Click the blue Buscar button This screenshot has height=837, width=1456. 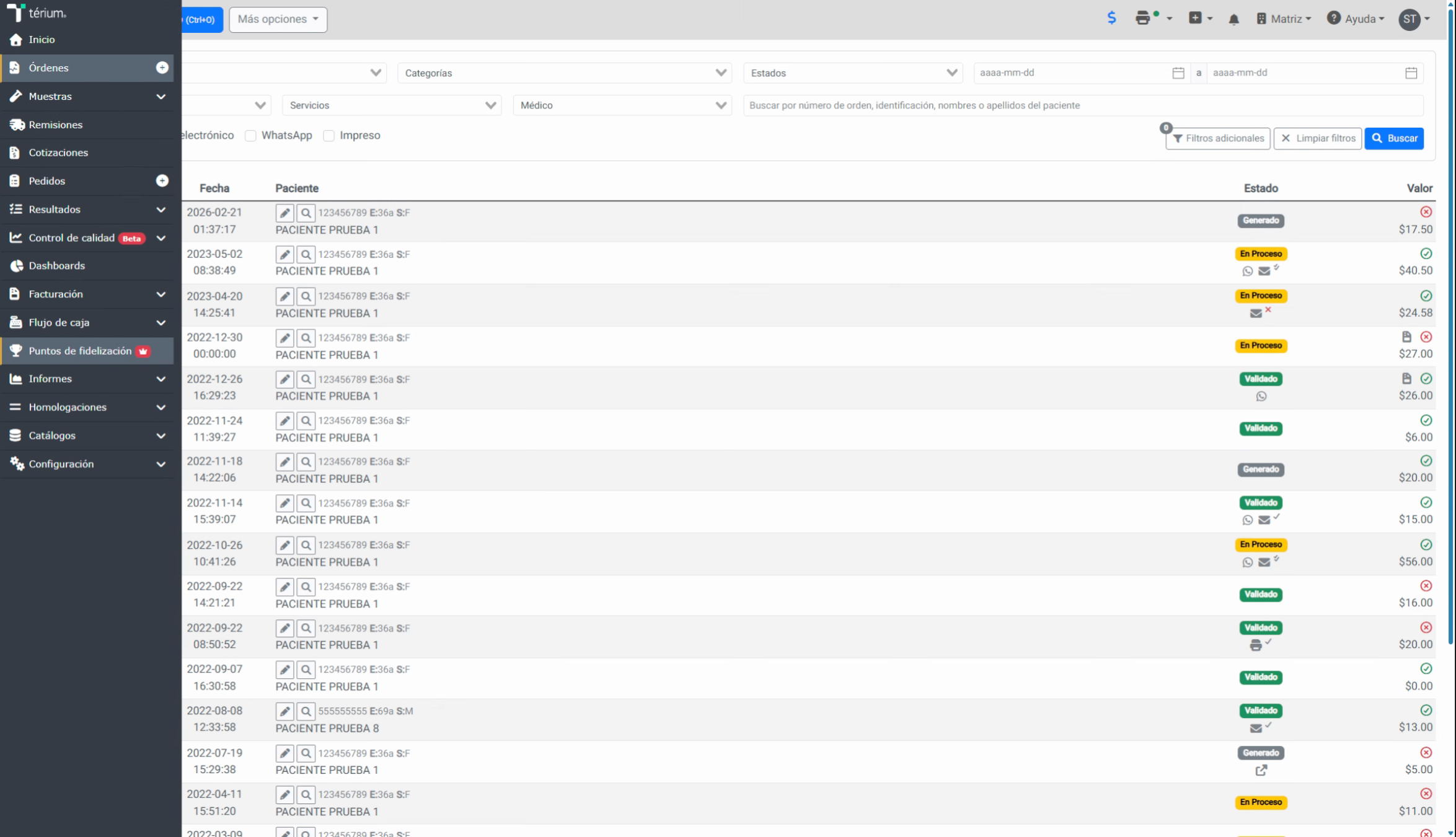pyautogui.click(x=1393, y=138)
